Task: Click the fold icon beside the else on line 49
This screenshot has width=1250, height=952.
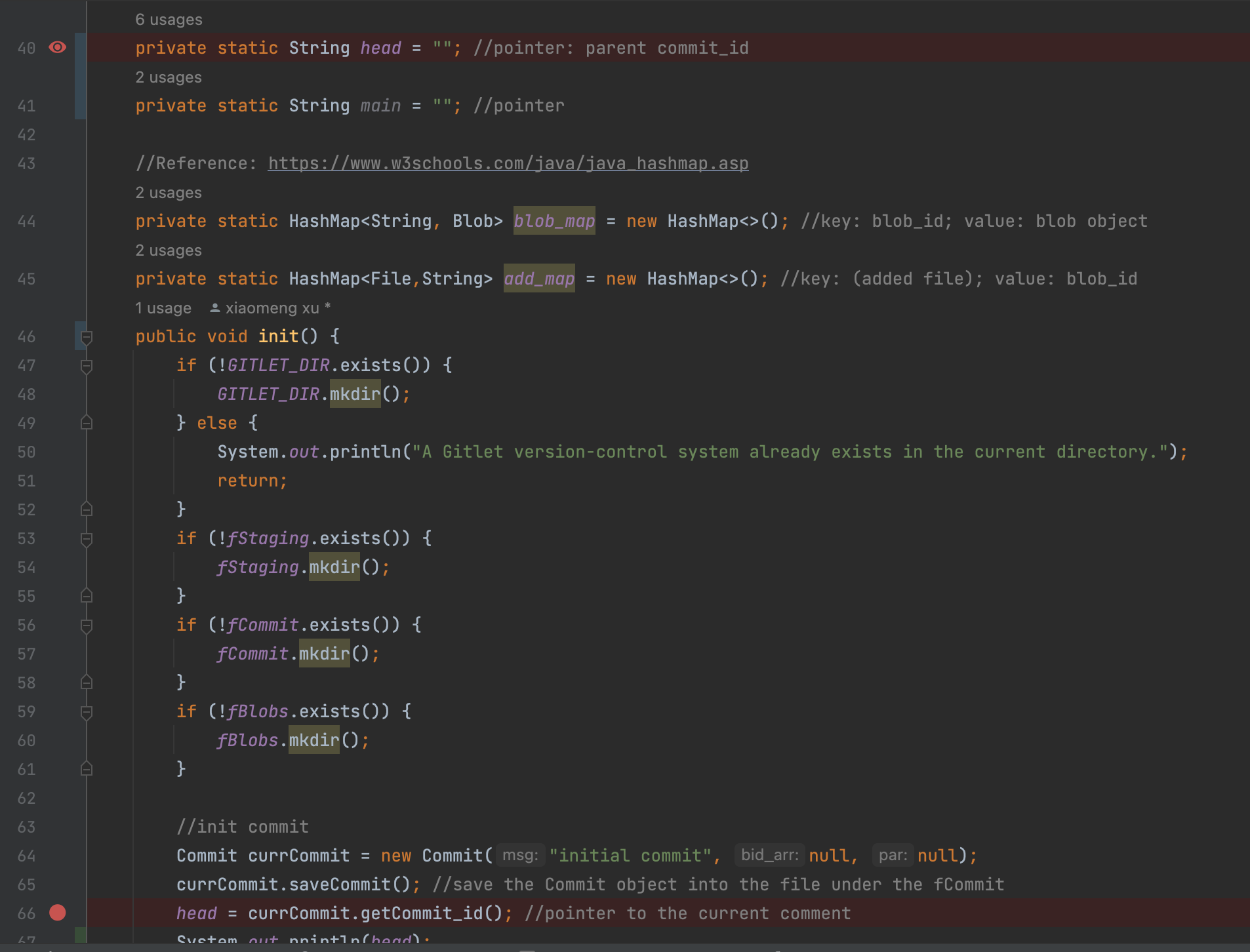Action: point(86,423)
